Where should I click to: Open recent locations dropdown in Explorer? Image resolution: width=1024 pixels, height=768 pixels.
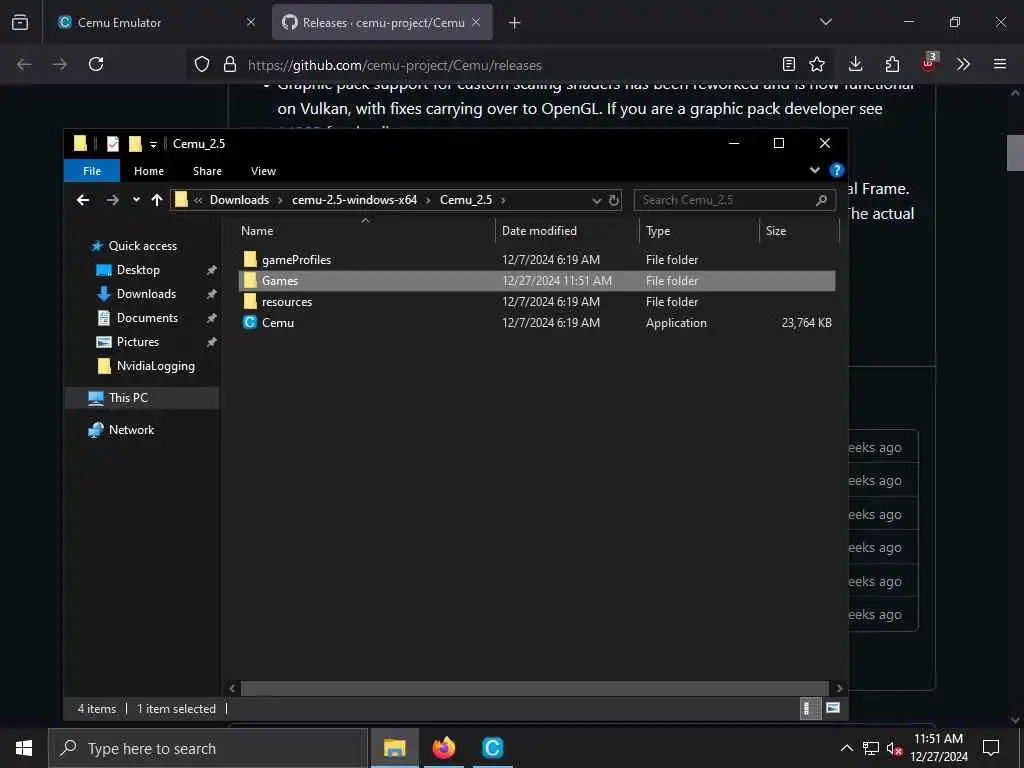click(x=136, y=200)
